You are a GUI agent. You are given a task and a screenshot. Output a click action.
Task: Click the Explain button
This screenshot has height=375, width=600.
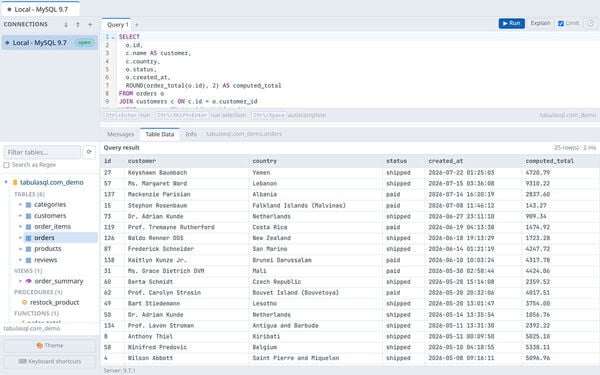(540, 23)
